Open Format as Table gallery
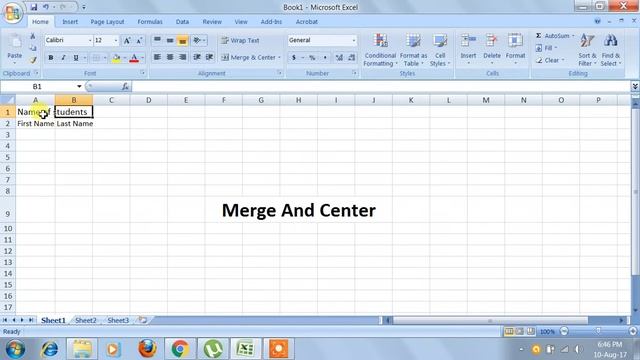This screenshot has width=640, height=360. (413, 50)
